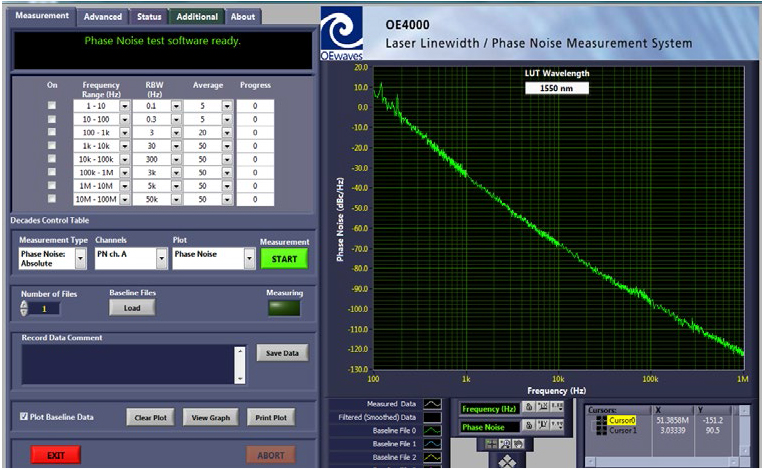Click the Measuring indicator LED
This screenshot has width=762, height=470.
pyautogui.click(x=284, y=308)
